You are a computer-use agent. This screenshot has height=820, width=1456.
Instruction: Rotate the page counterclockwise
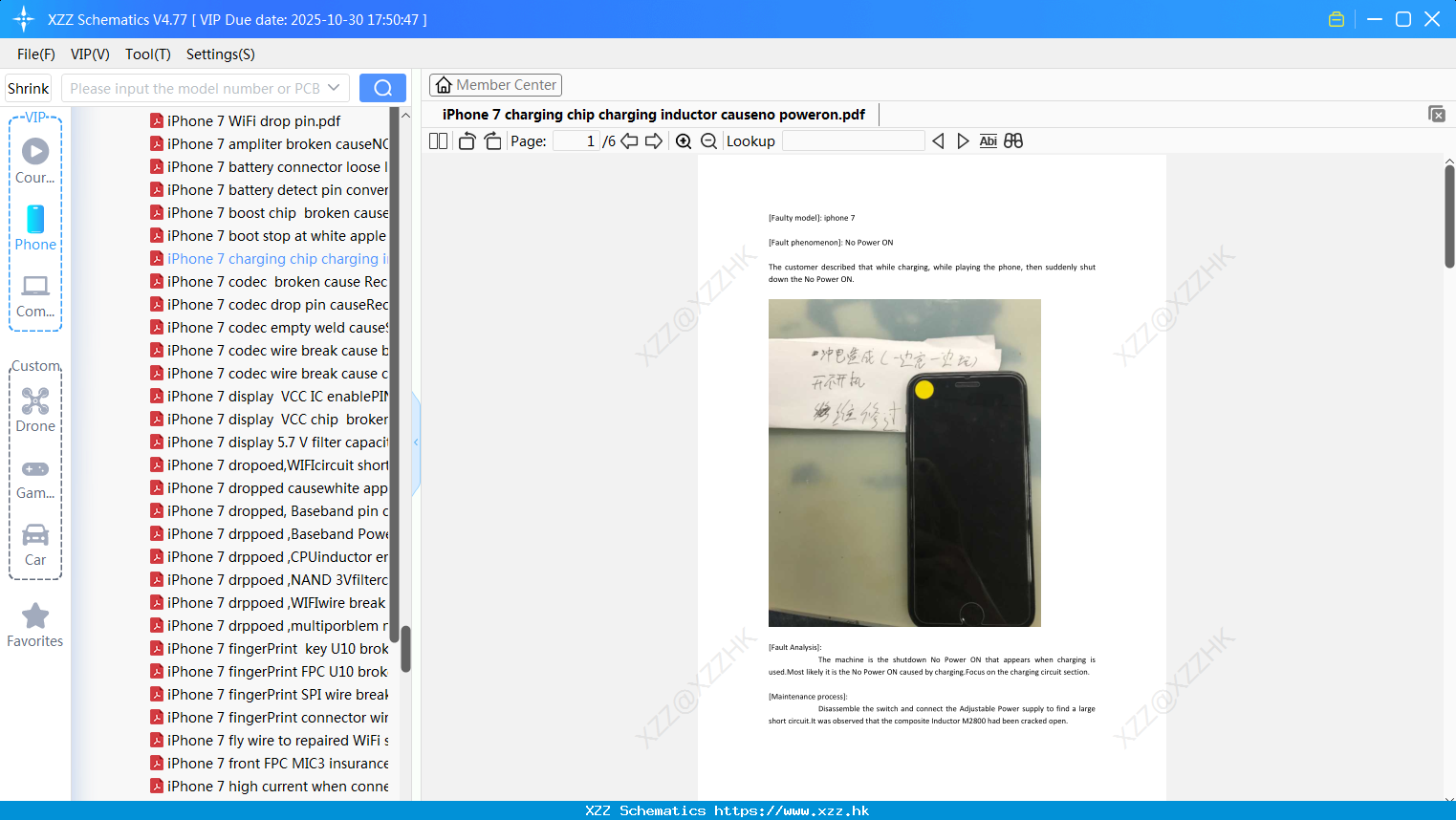click(467, 141)
